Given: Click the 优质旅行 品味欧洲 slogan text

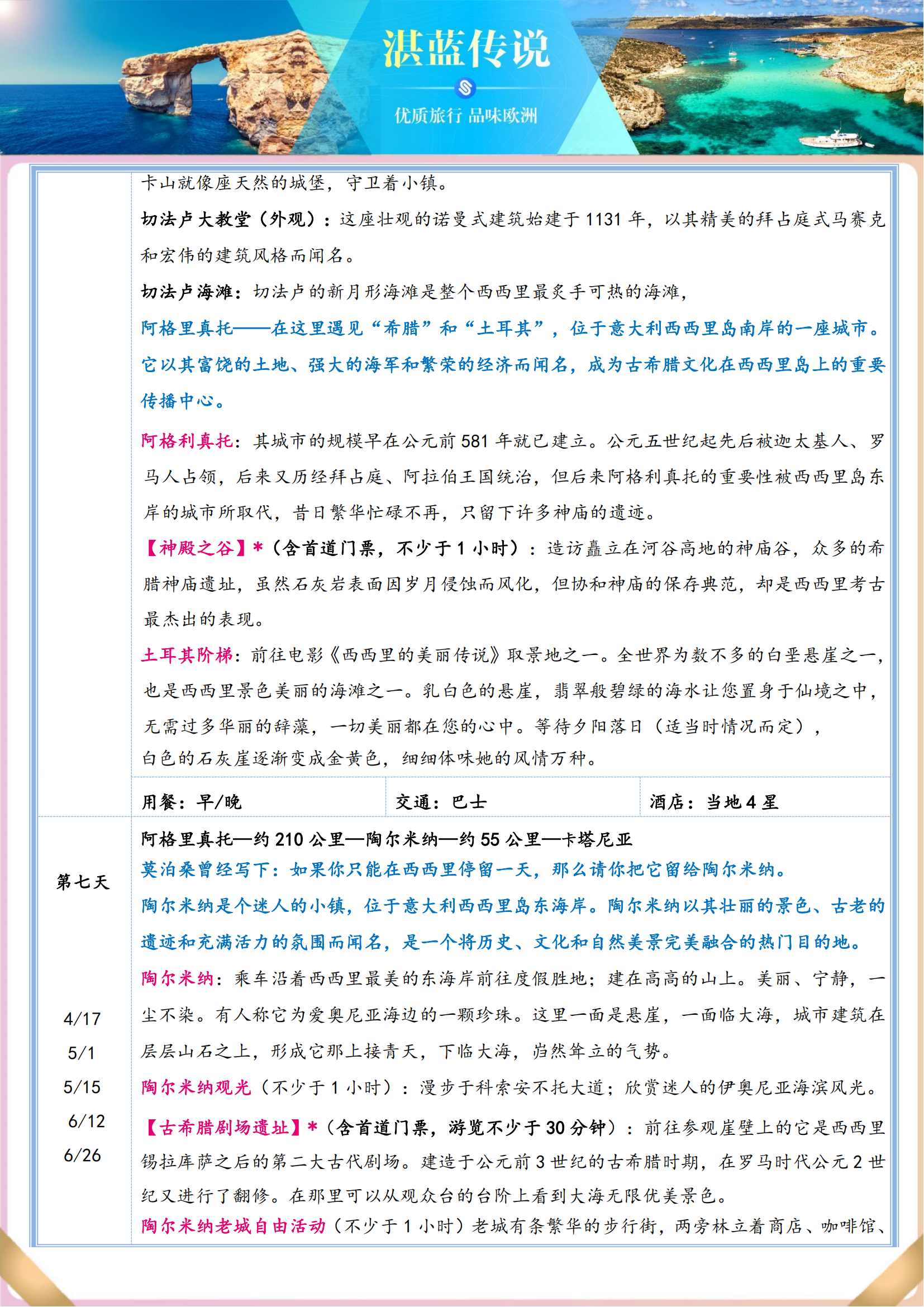Looking at the screenshot, I should pyautogui.click(x=465, y=116).
